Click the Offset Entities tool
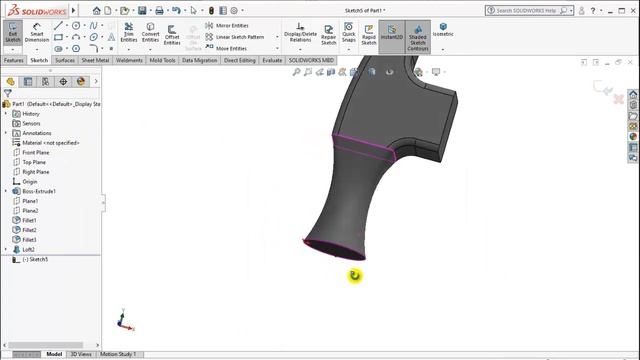This screenshot has width=640, height=360. coord(172,35)
